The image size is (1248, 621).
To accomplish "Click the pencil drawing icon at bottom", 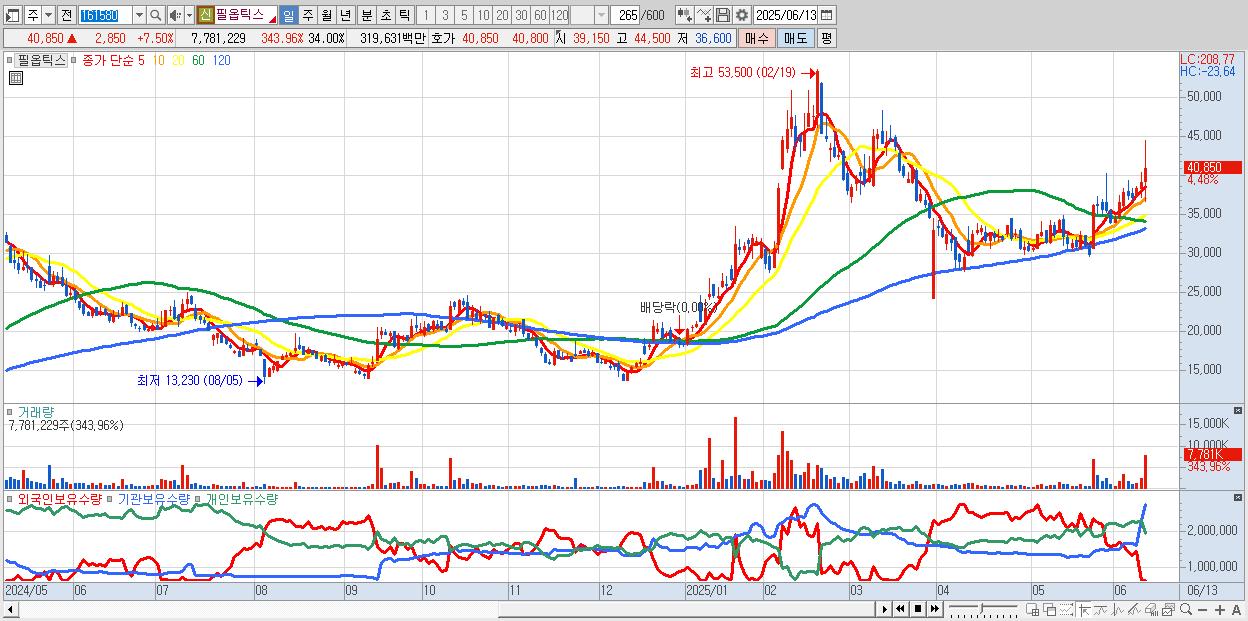I will point(1135,609).
